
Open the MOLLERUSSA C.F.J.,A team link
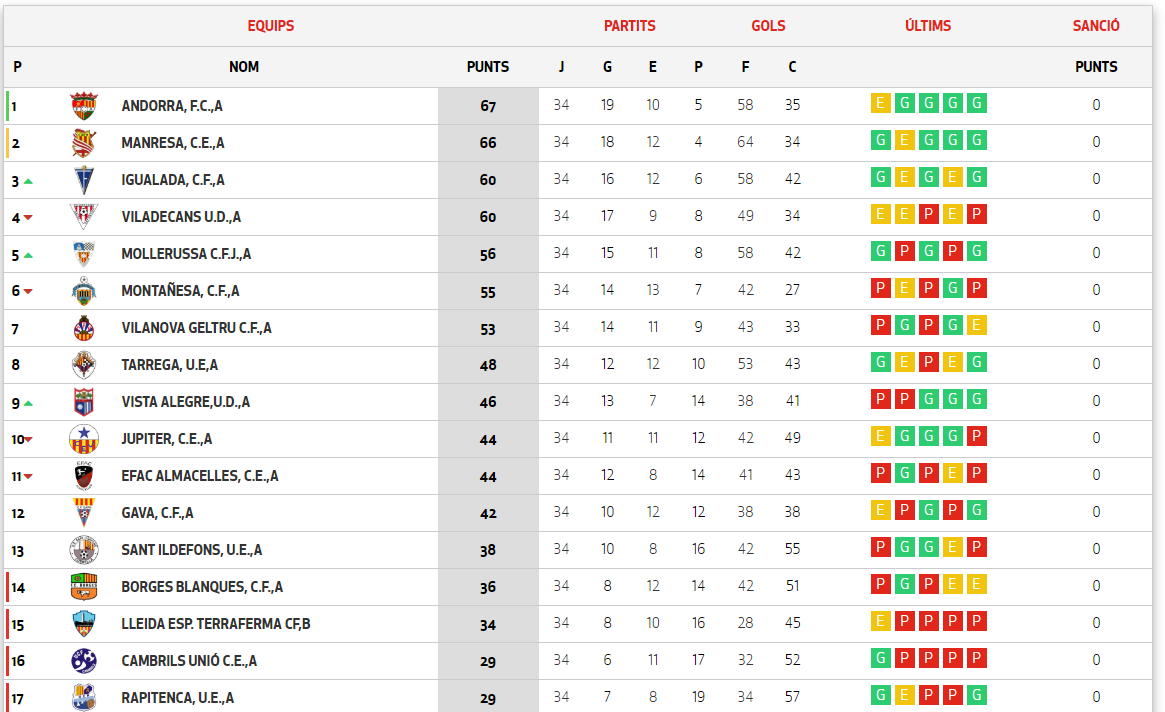coord(186,254)
